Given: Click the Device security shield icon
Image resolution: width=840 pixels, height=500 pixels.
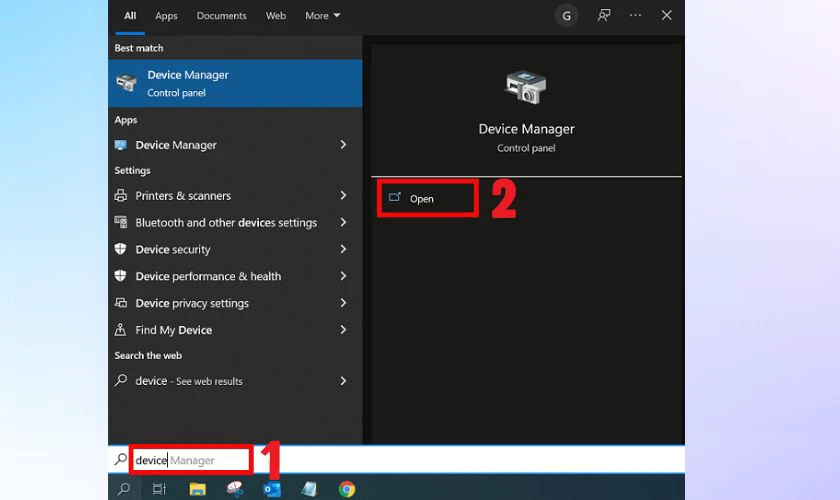Looking at the screenshot, I should pos(121,249).
